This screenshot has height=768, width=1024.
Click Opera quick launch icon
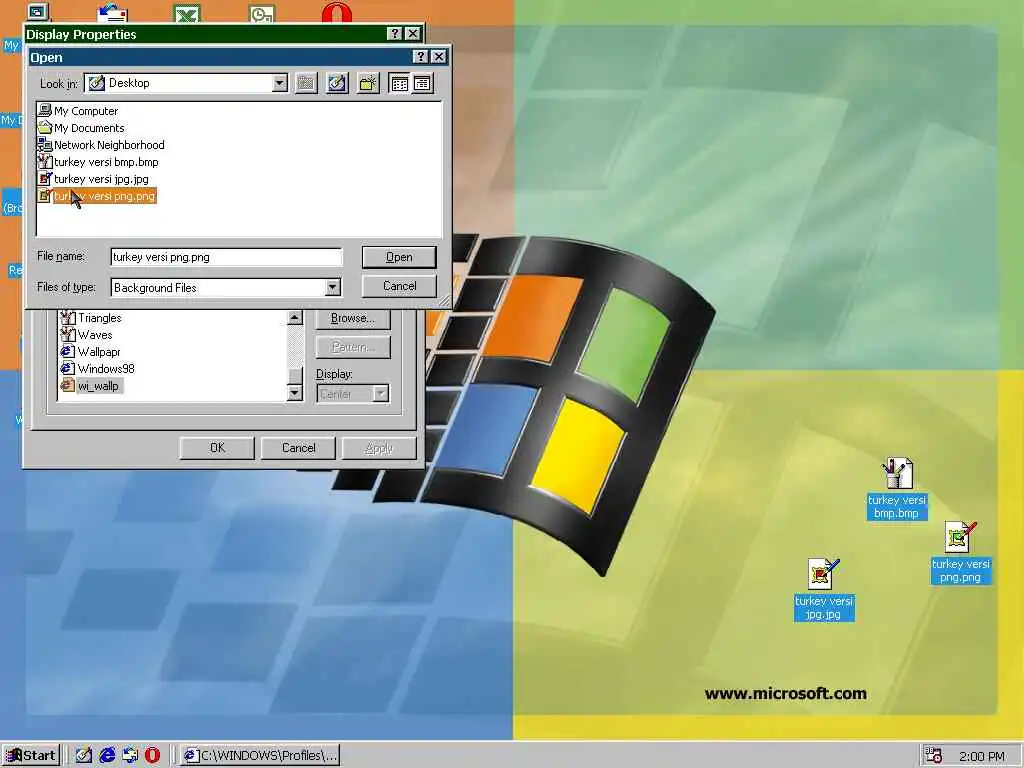[152, 756]
